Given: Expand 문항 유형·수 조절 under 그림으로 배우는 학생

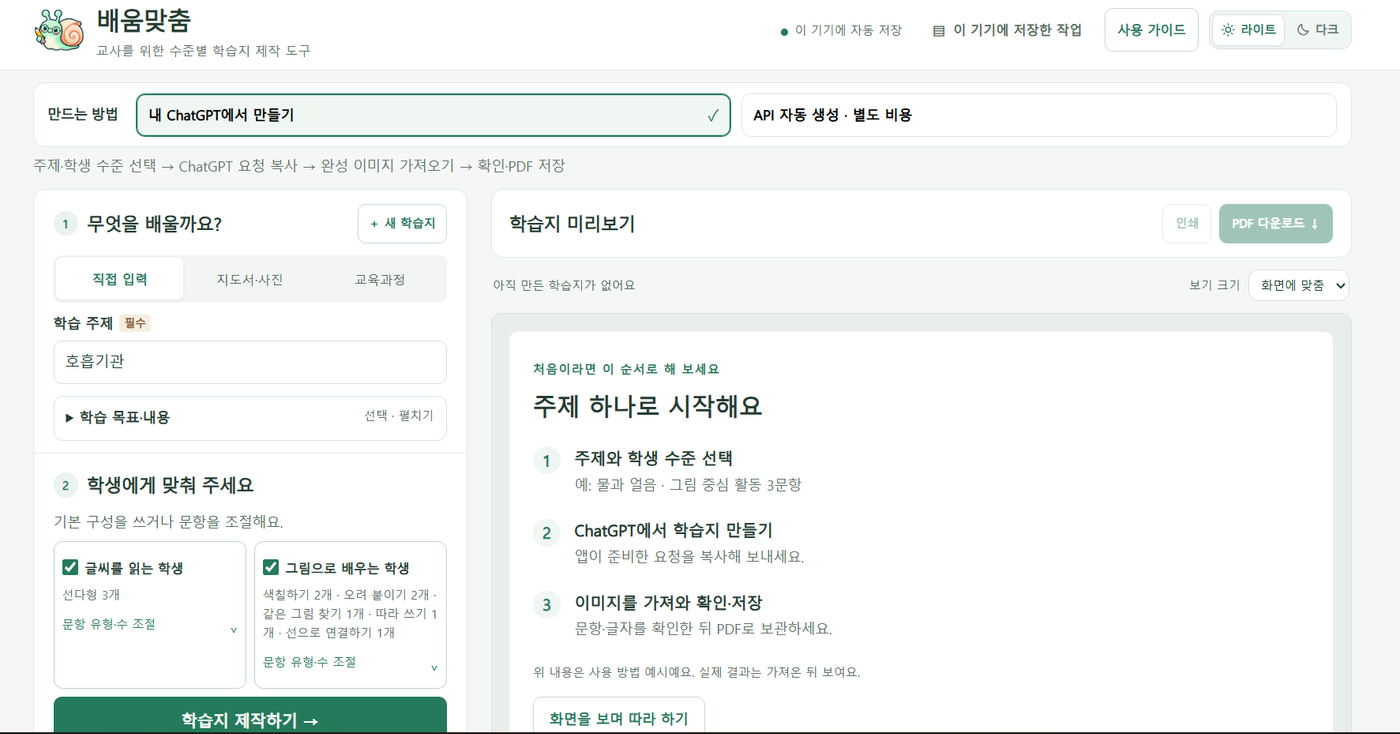Looking at the screenshot, I should tap(350, 663).
